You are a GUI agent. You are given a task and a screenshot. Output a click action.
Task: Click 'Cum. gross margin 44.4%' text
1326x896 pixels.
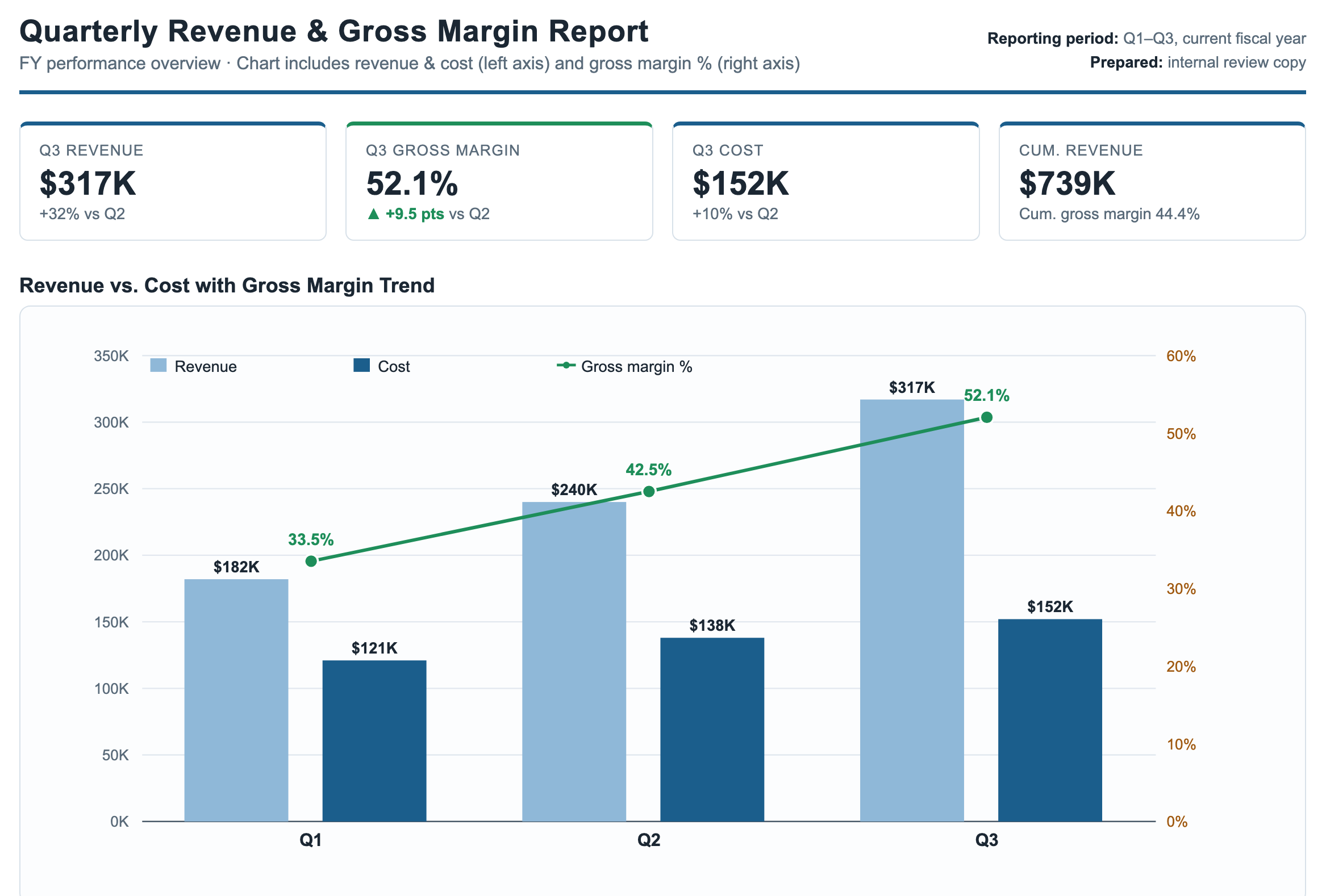1109,214
